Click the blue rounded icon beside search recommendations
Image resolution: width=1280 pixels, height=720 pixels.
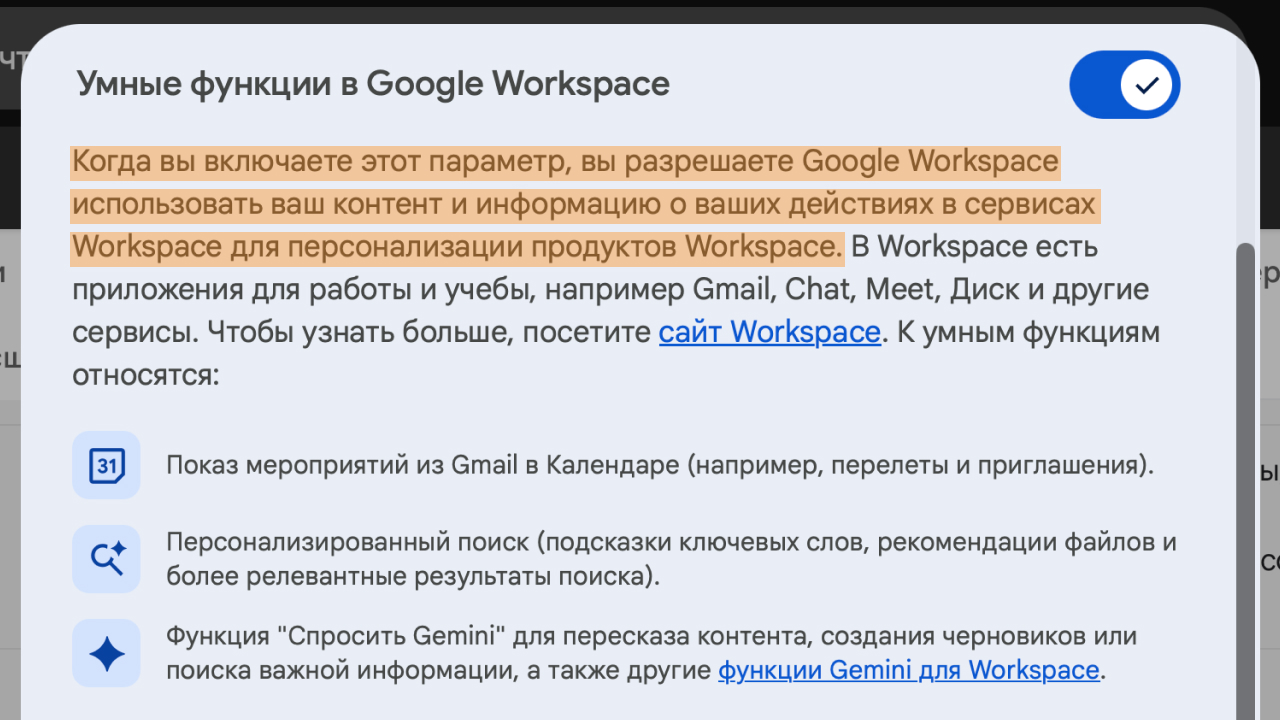pos(105,558)
